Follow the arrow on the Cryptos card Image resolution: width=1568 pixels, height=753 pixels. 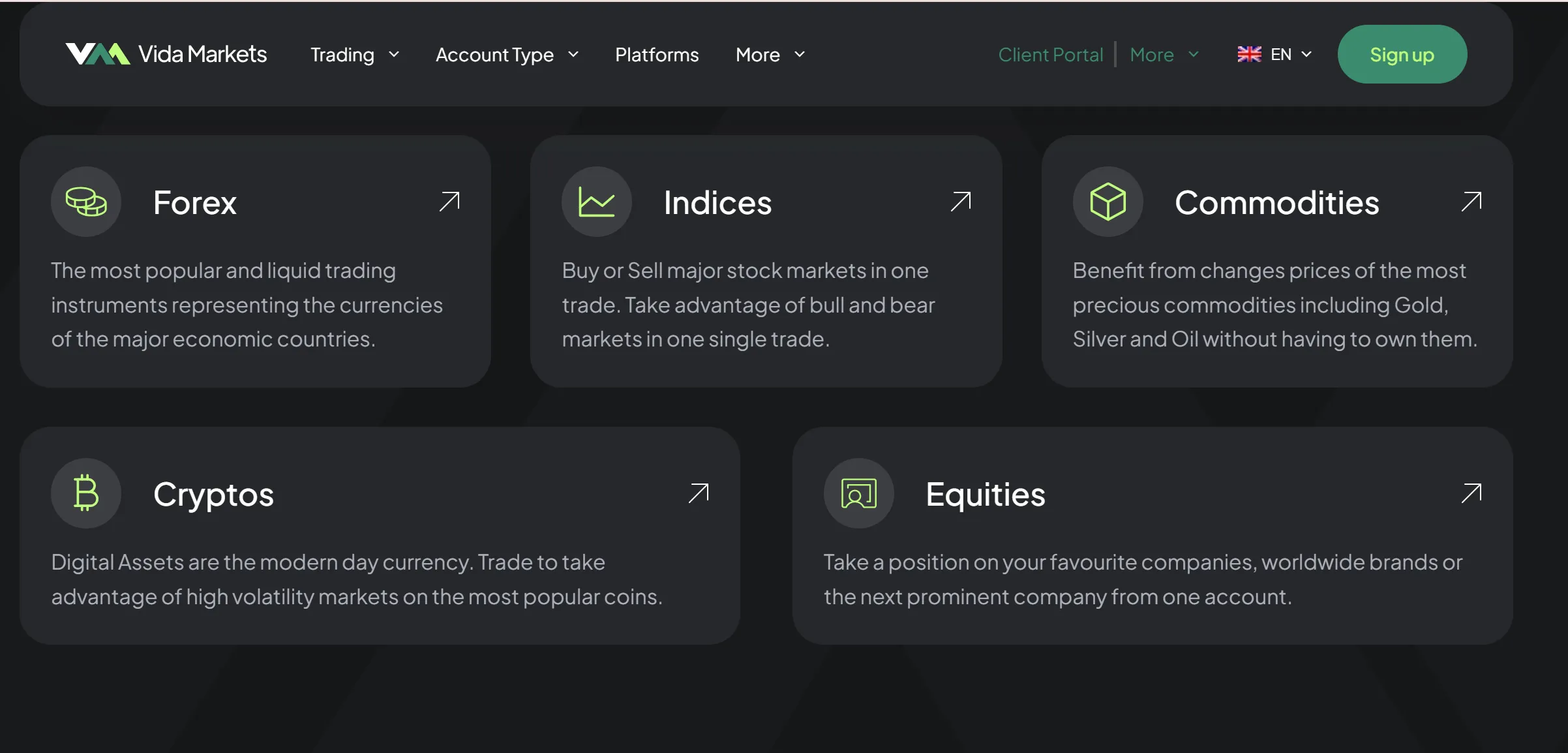pyautogui.click(x=699, y=493)
